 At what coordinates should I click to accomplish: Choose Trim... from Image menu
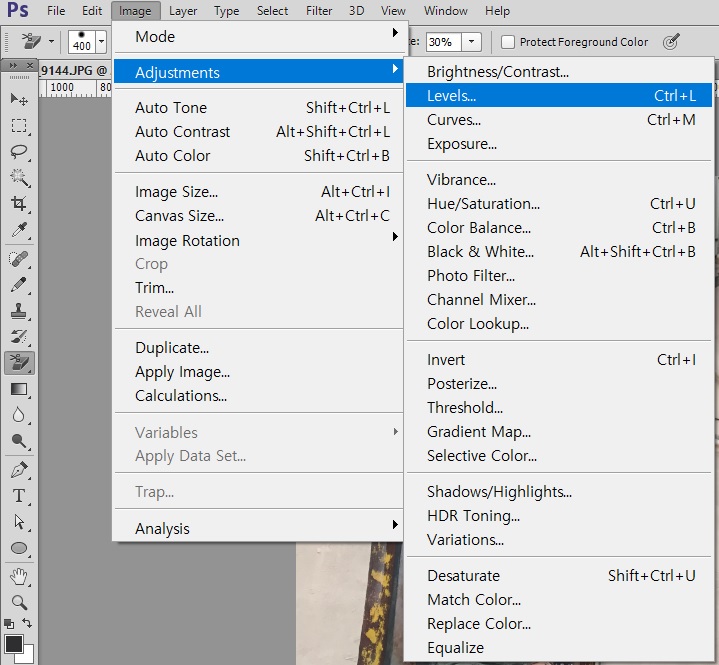tap(259, 288)
